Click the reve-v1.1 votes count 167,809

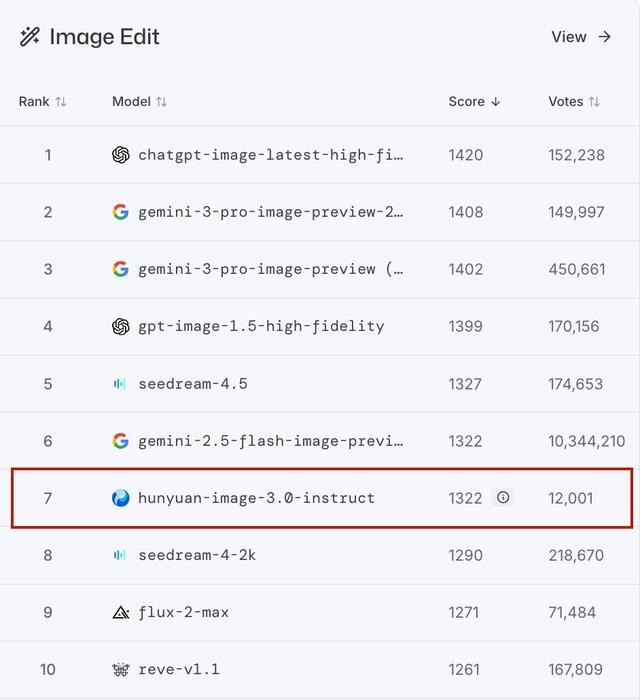tap(576, 669)
